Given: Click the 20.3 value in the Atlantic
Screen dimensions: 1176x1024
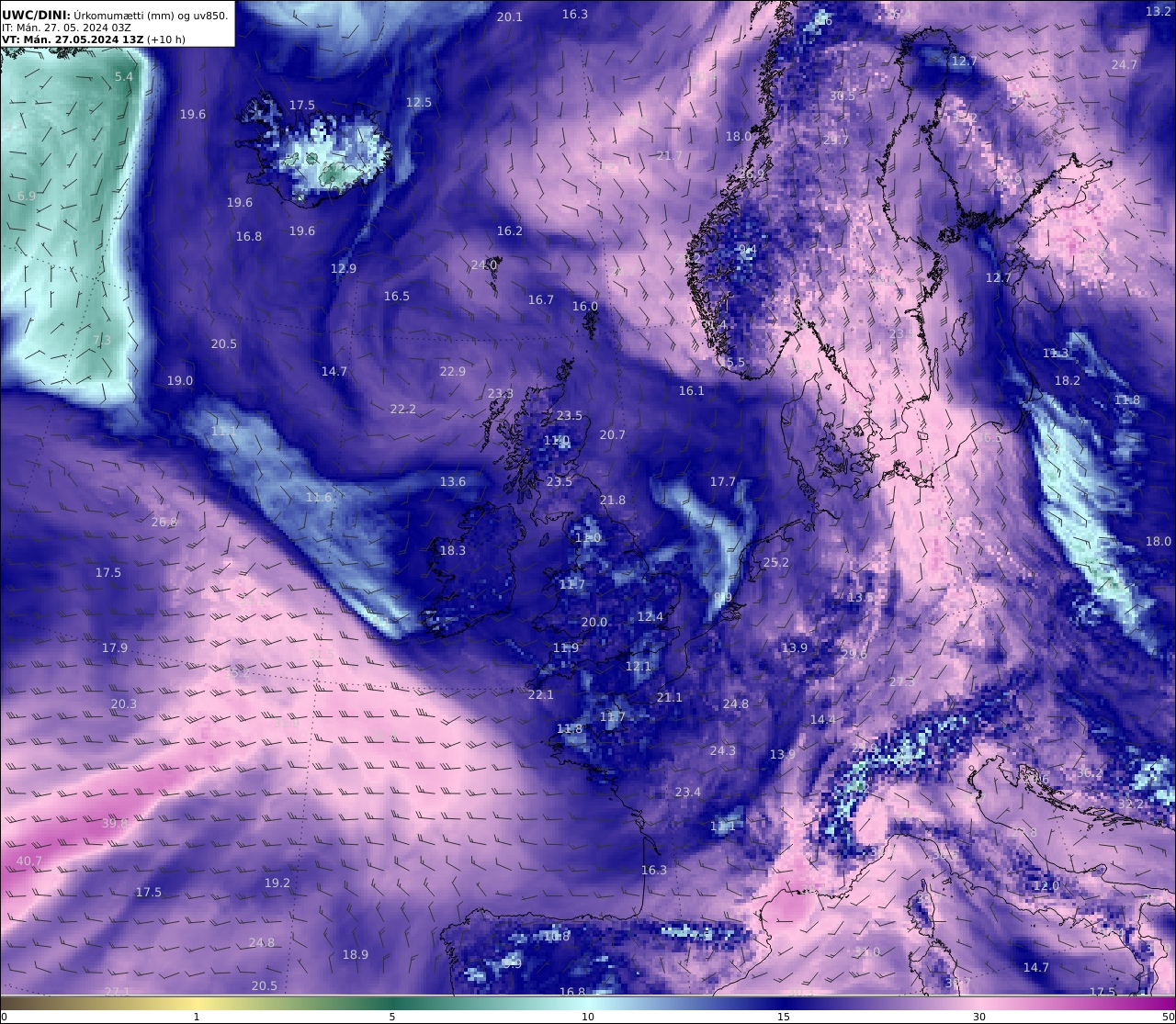Looking at the screenshot, I should (124, 704).
